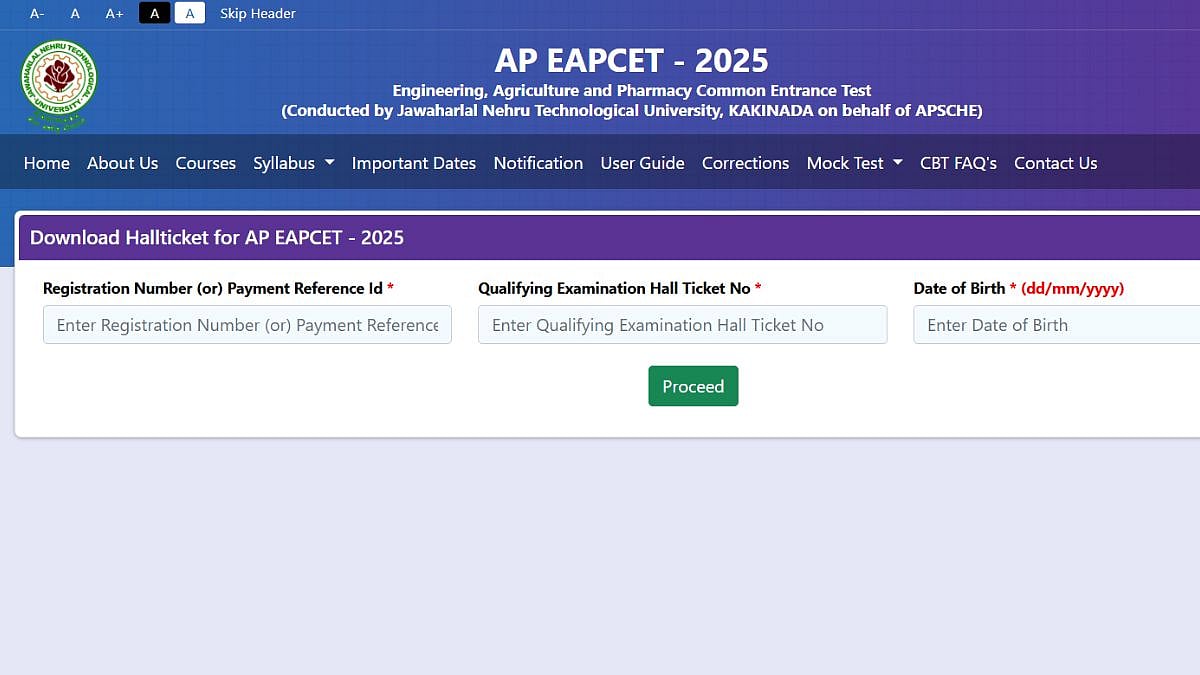This screenshot has height=675, width=1200.
Task: Click 'Registration Number (or) Payment Reference Id' label
Action: (213, 288)
